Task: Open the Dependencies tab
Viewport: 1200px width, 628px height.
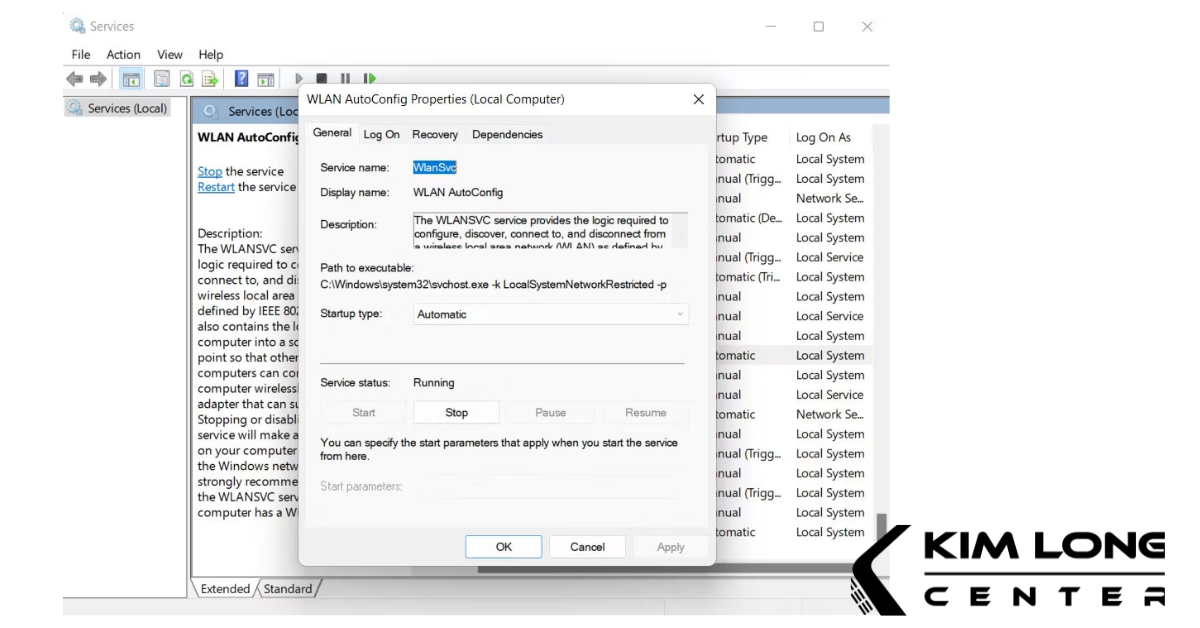Action: tap(507, 134)
